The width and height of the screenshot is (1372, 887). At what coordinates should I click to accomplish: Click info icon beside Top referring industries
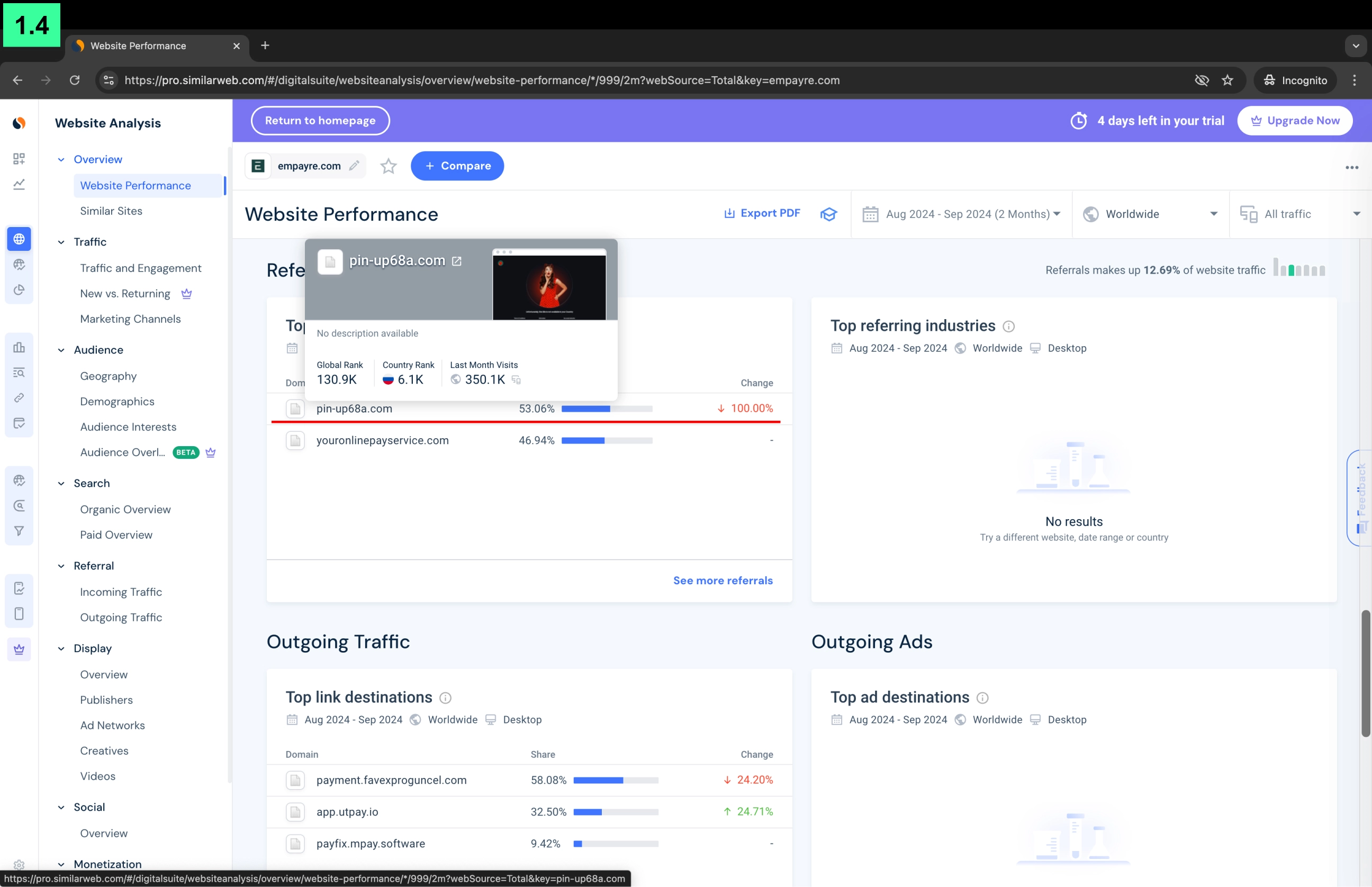(x=1008, y=327)
